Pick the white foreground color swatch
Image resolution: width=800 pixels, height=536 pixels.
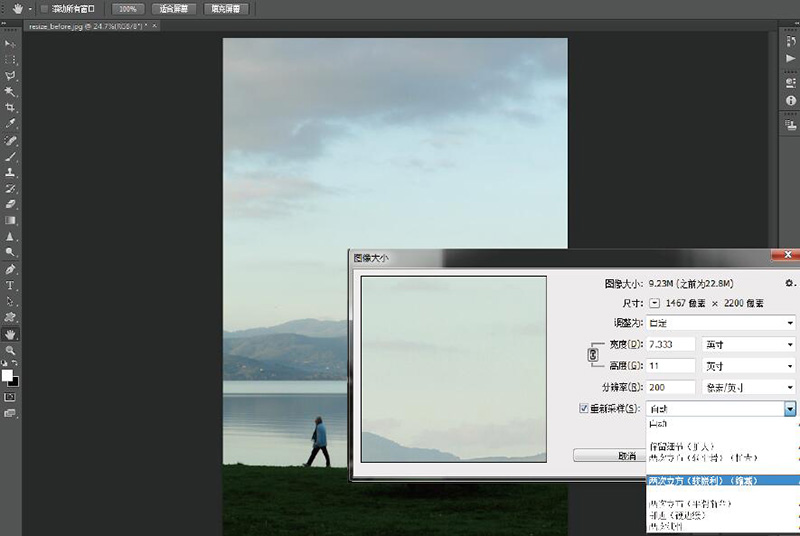click(x=6, y=375)
